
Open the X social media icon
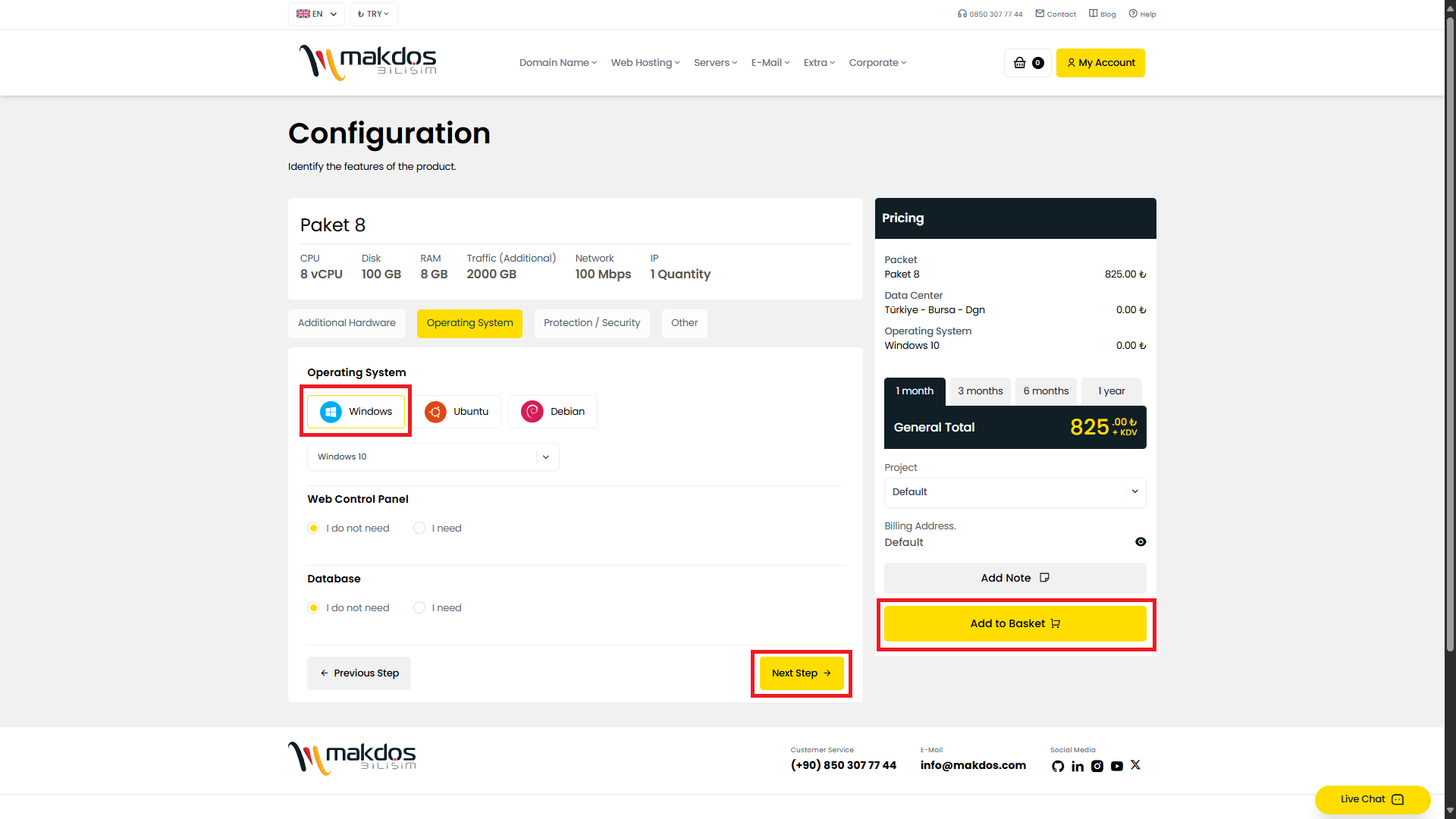[x=1135, y=765]
